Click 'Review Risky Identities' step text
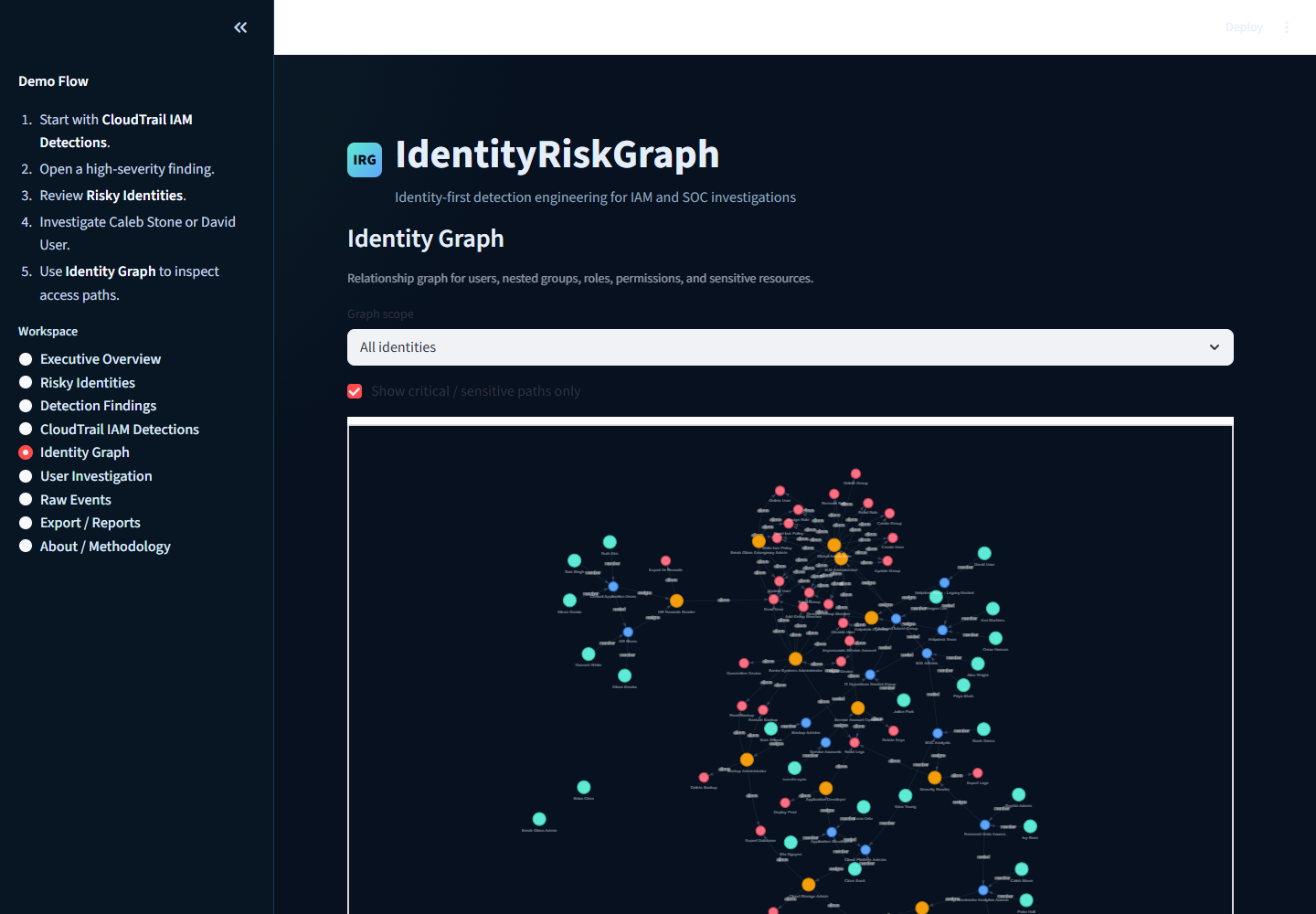Image resolution: width=1316 pixels, height=914 pixels. [x=112, y=196]
